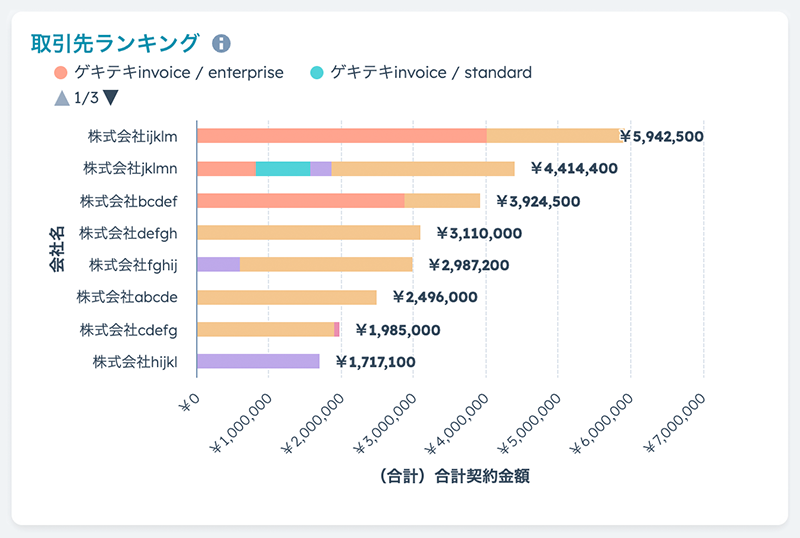Click the purple segment of 株式会社fghij bar

coord(218,265)
